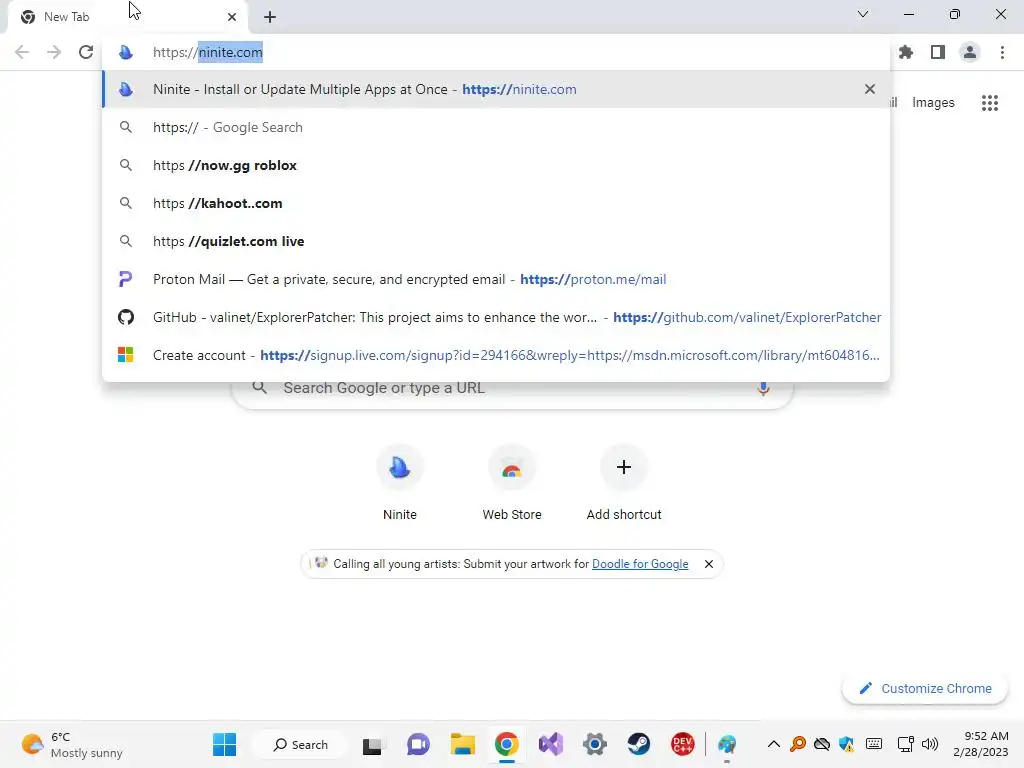1024x768 pixels.
Task: Open the clock showing 9:52 AM
Action: [x=981, y=744]
